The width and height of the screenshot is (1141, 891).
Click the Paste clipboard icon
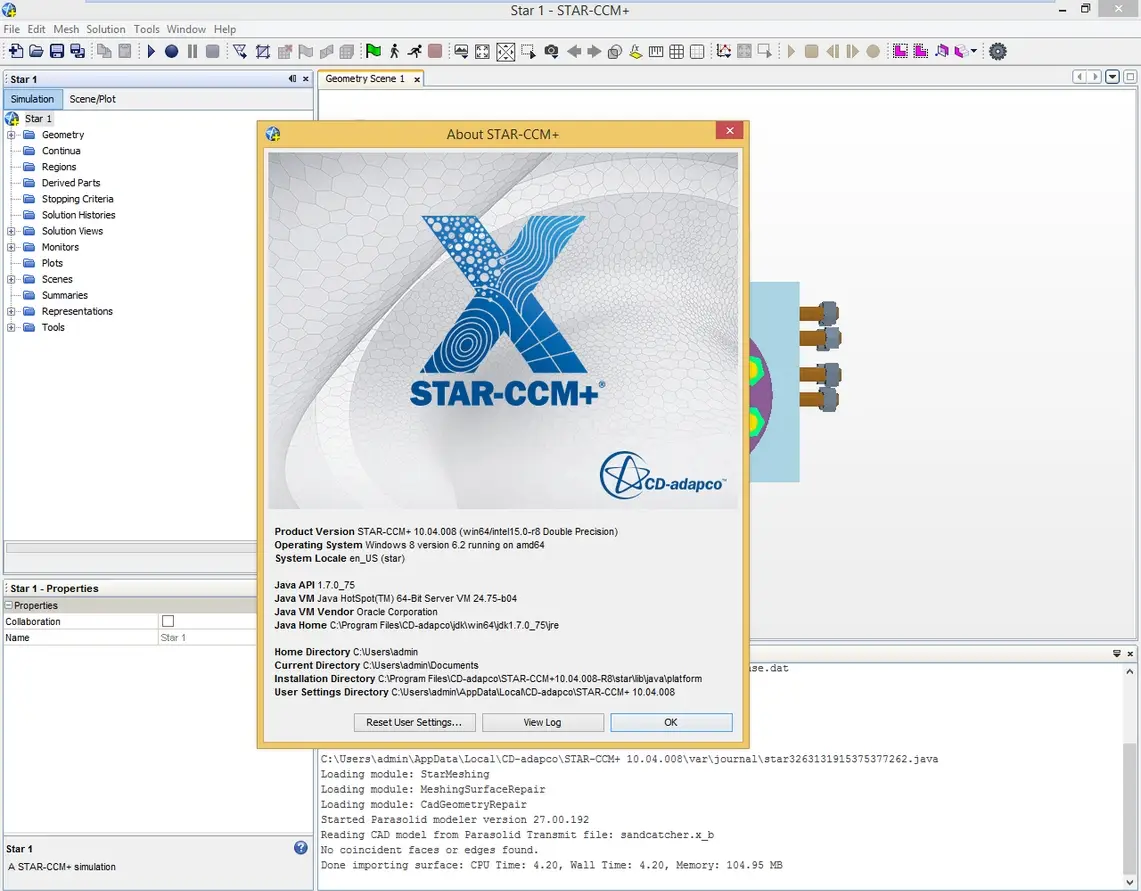coord(125,51)
